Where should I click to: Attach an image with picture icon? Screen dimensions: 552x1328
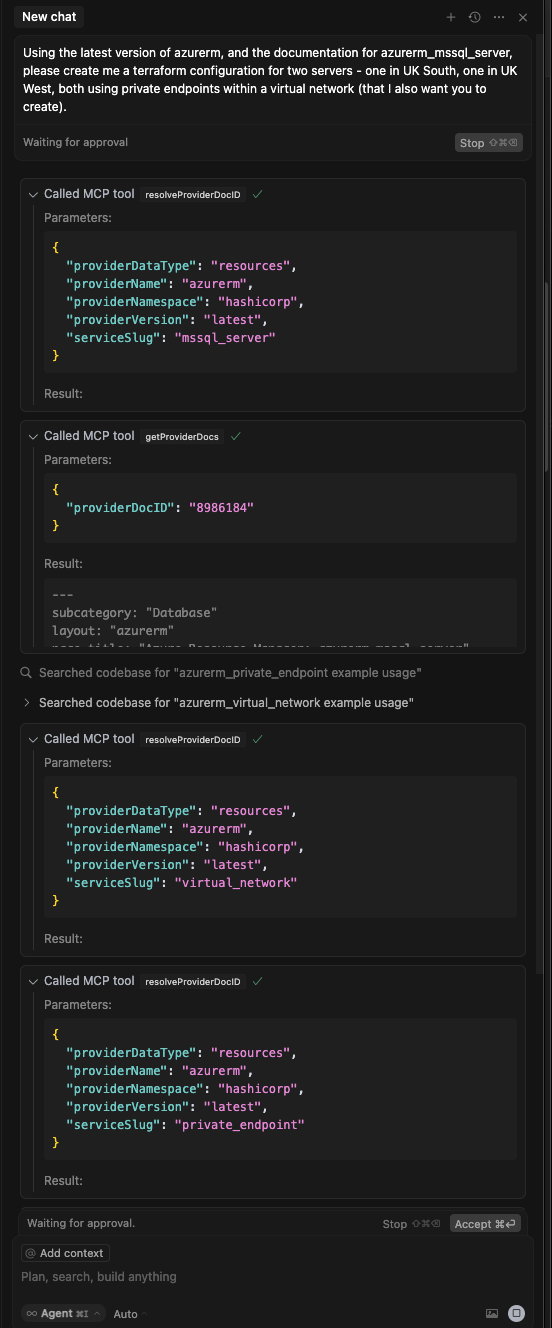(492, 1313)
